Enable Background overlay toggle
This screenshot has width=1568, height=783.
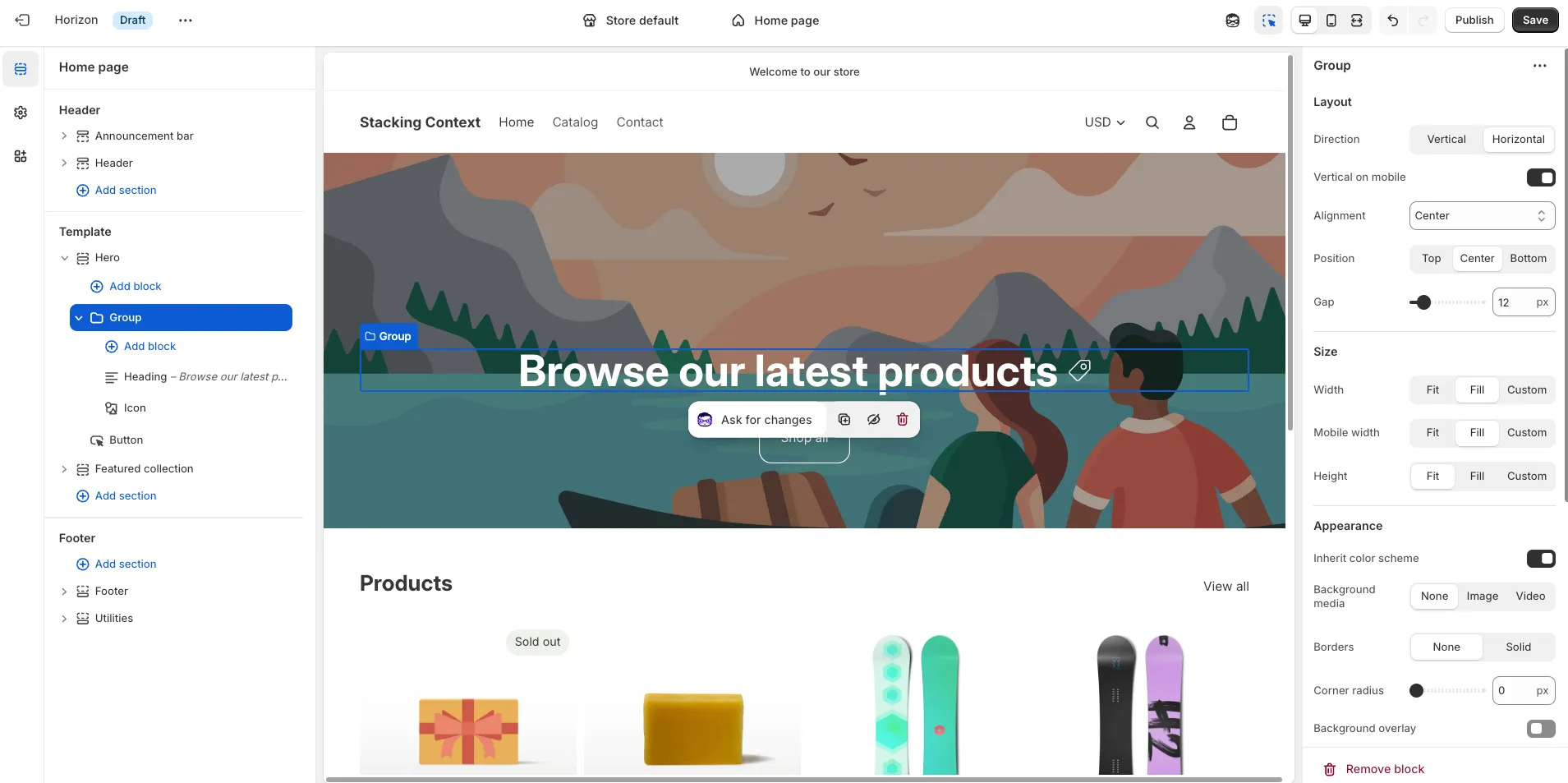click(x=1541, y=729)
